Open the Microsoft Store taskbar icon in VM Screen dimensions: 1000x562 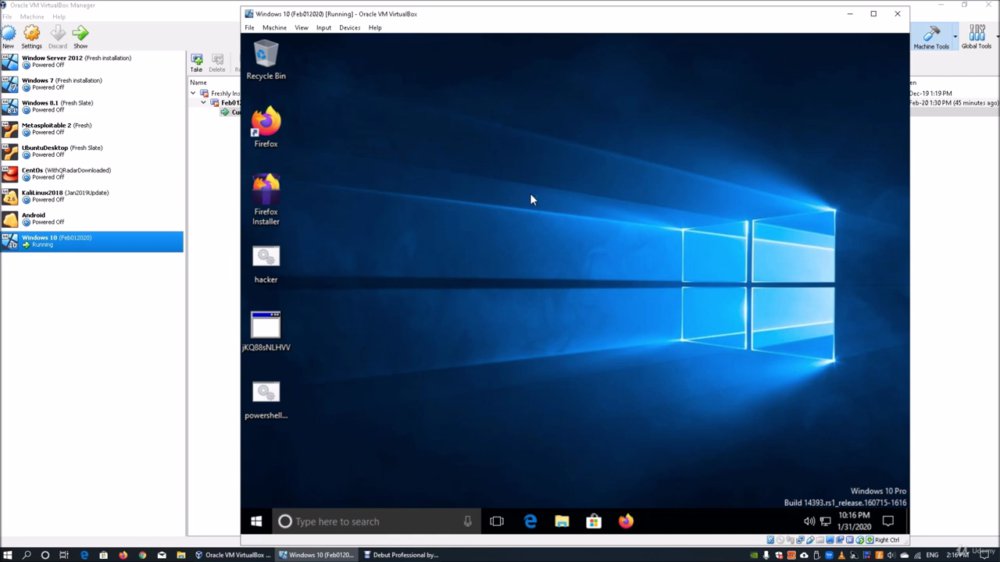tap(594, 521)
